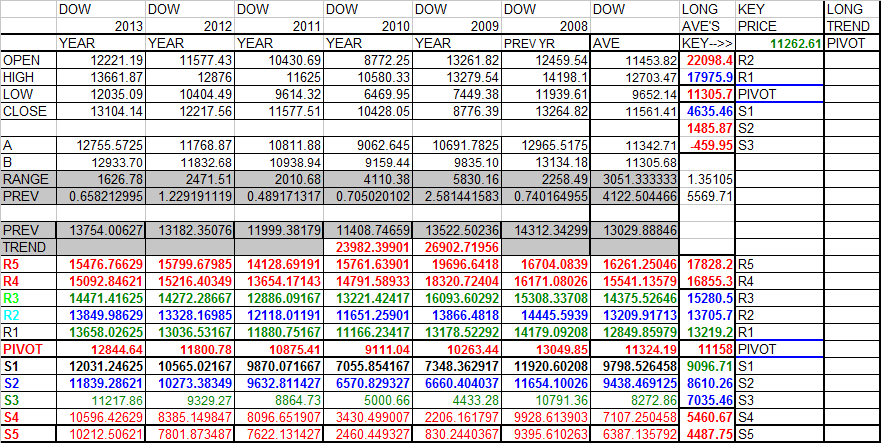881x443 pixels.
Task: Select the 2013 PREV value 13754.00627
Action: pyautogui.click(x=101, y=230)
